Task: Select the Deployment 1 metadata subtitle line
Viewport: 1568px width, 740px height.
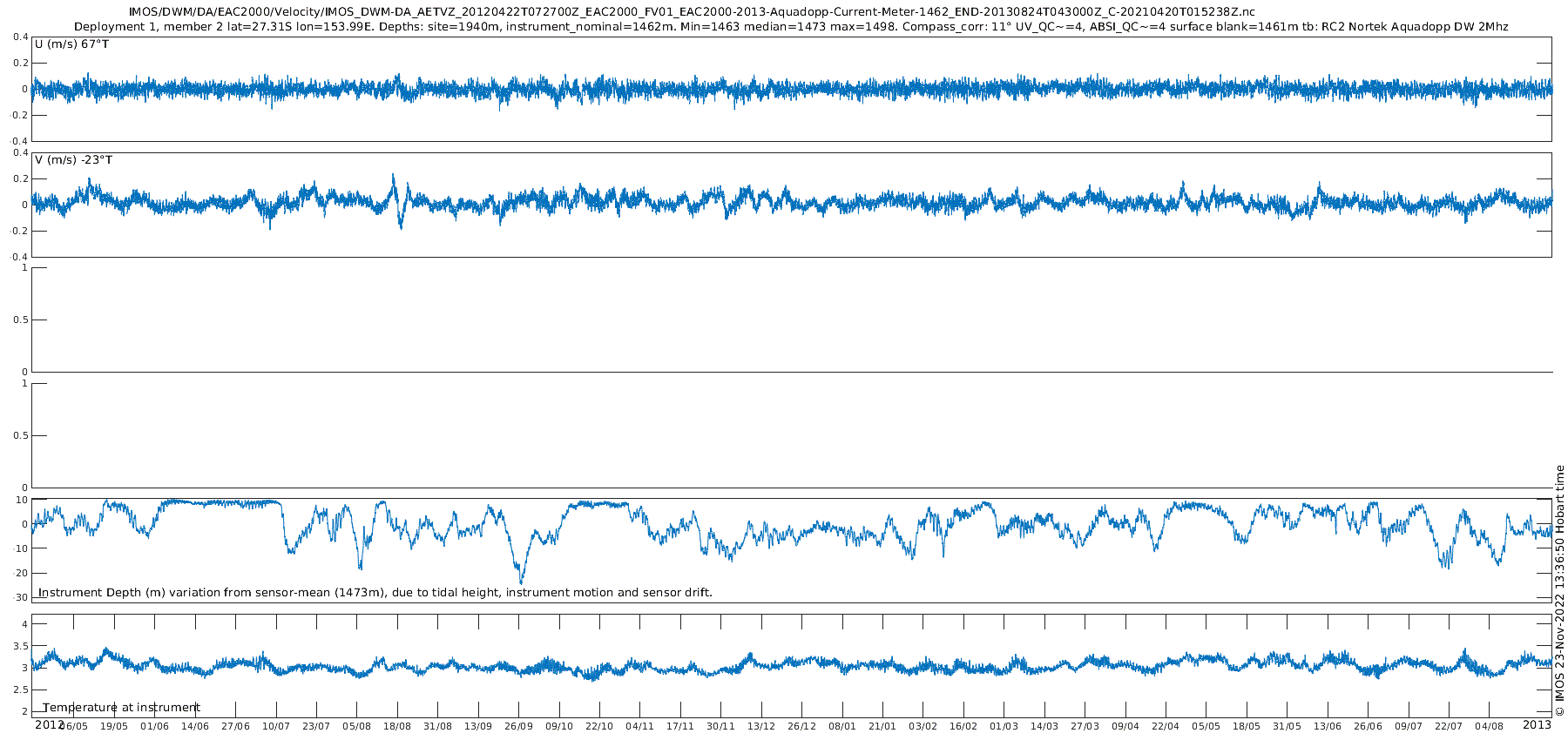Action: [x=791, y=27]
